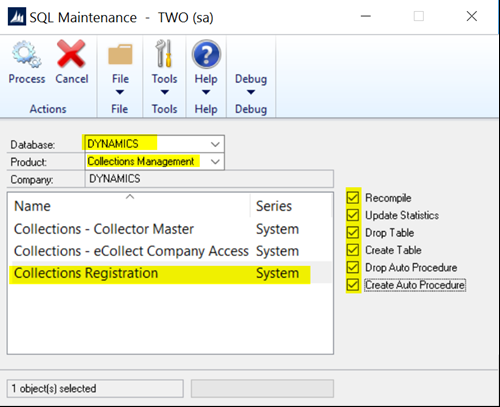Select the Collections Registration row
Image resolution: width=500 pixels, height=407 pixels.
(170, 273)
